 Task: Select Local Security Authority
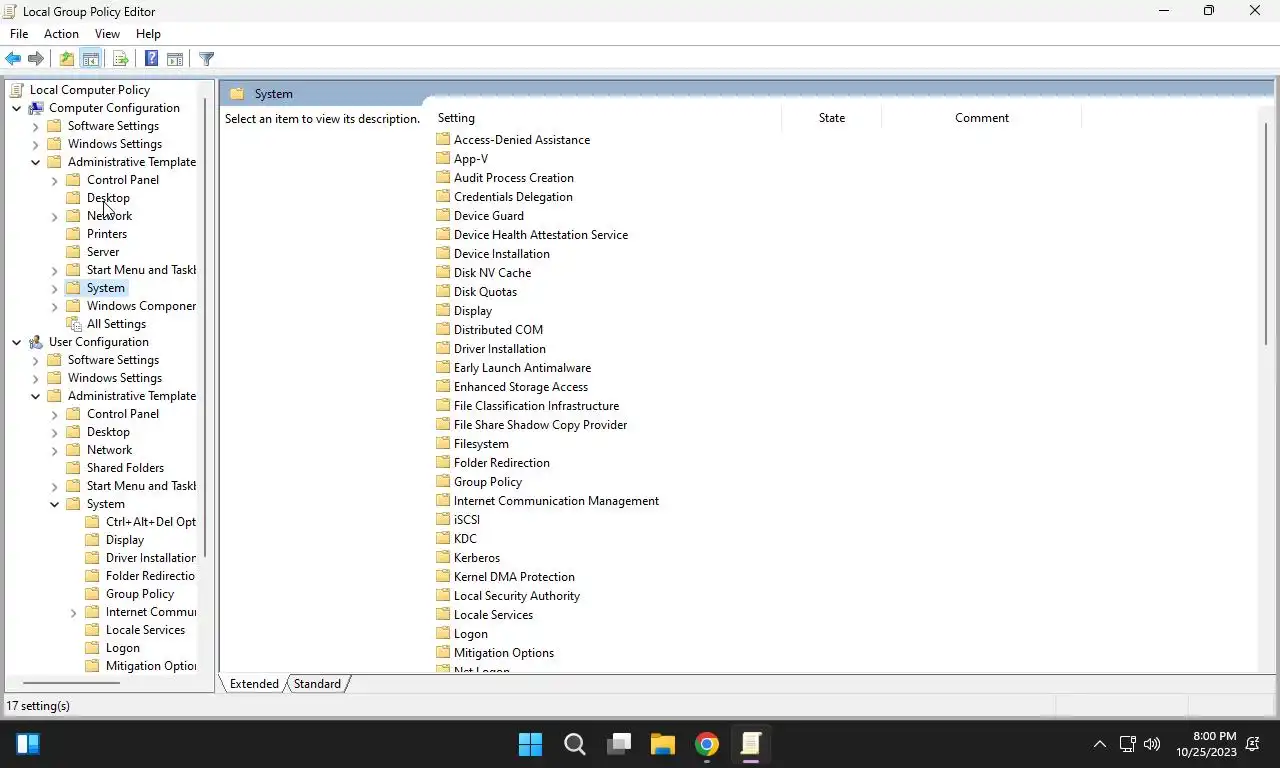click(517, 596)
